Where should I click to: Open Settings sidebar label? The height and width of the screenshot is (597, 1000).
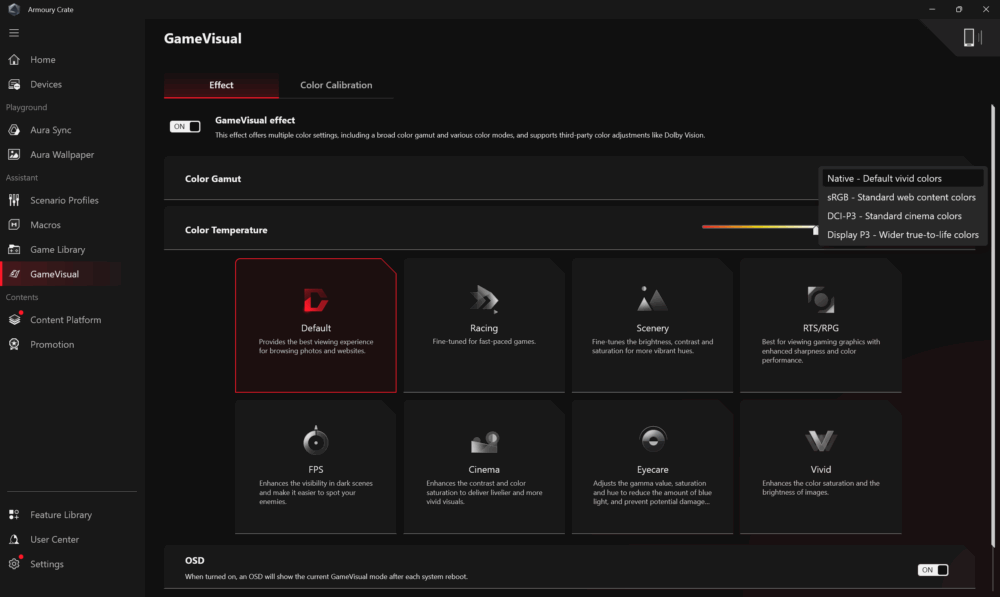pyautogui.click(x=47, y=564)
